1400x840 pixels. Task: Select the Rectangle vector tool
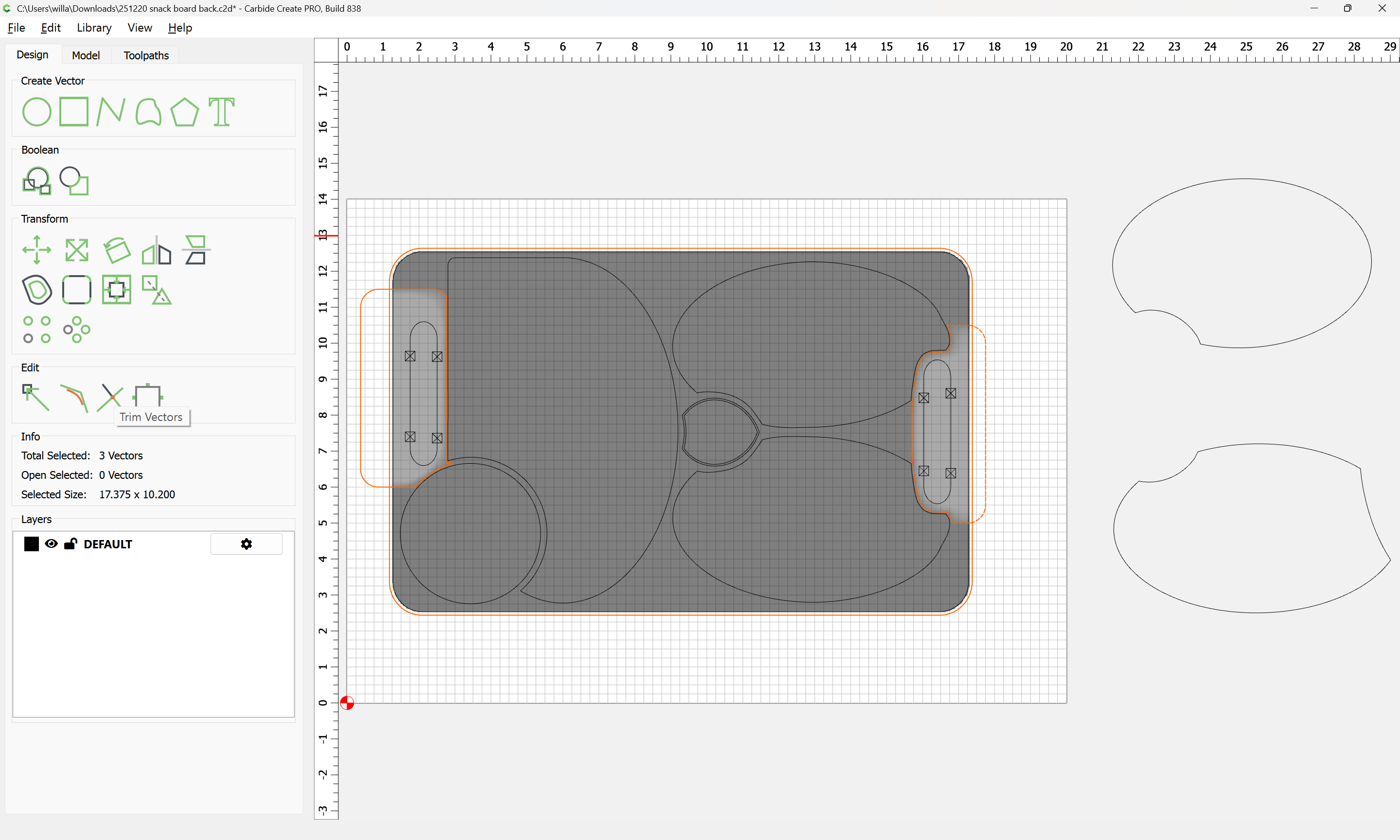click(x=74, y=111)
